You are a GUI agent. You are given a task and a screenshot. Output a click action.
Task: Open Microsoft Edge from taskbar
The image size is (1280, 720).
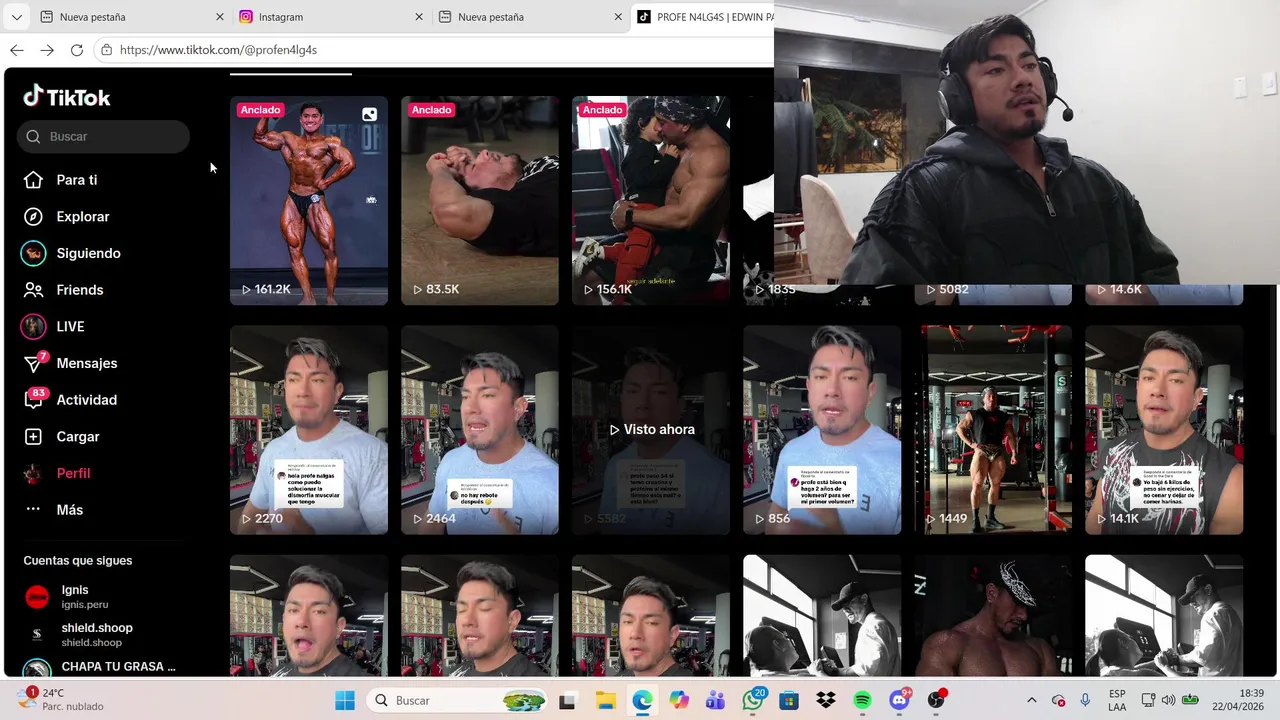642,701
